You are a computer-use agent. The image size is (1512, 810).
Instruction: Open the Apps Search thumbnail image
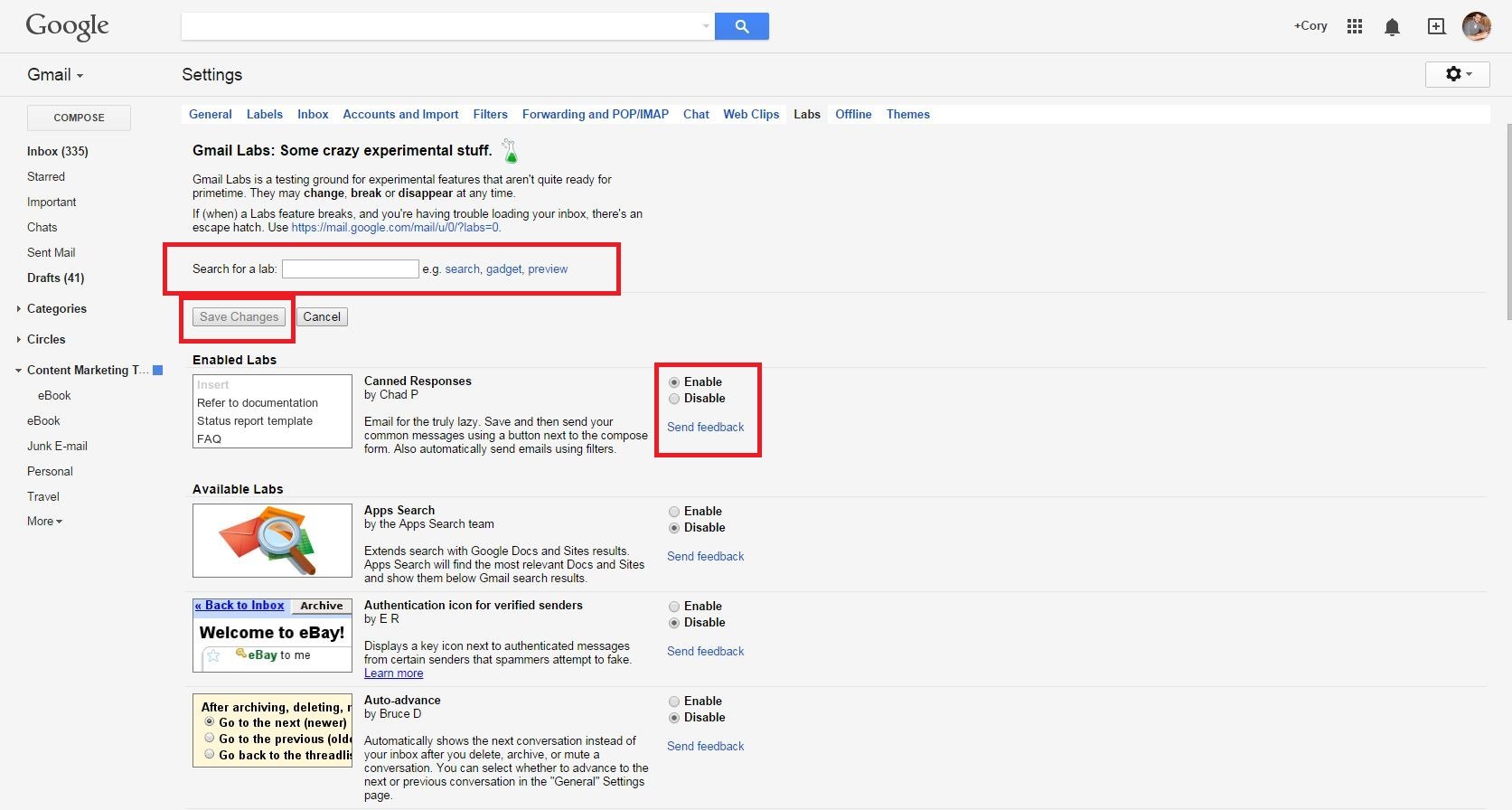[272, 541]
